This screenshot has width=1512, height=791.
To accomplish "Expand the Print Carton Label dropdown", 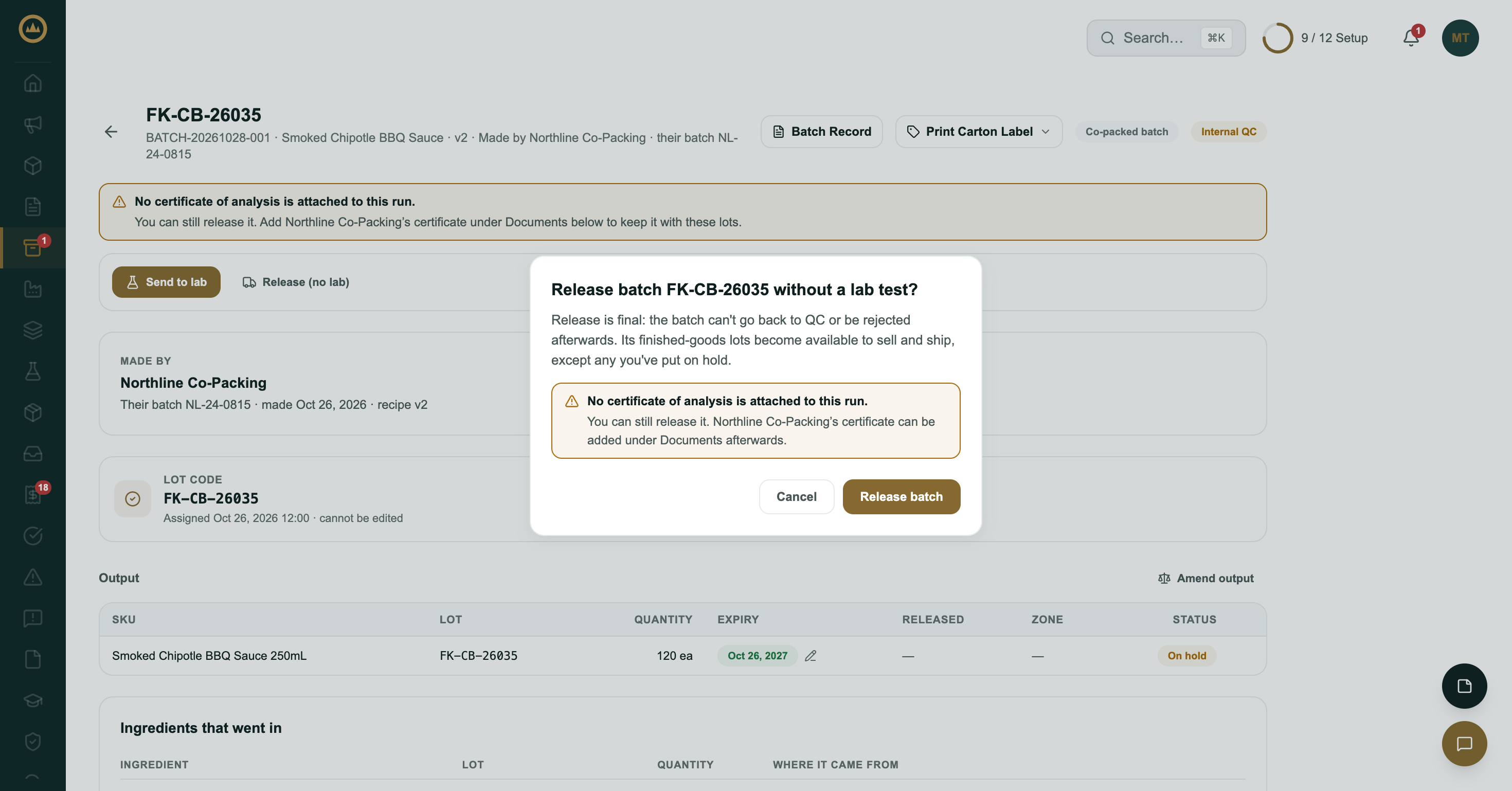I will coord(979,132).
